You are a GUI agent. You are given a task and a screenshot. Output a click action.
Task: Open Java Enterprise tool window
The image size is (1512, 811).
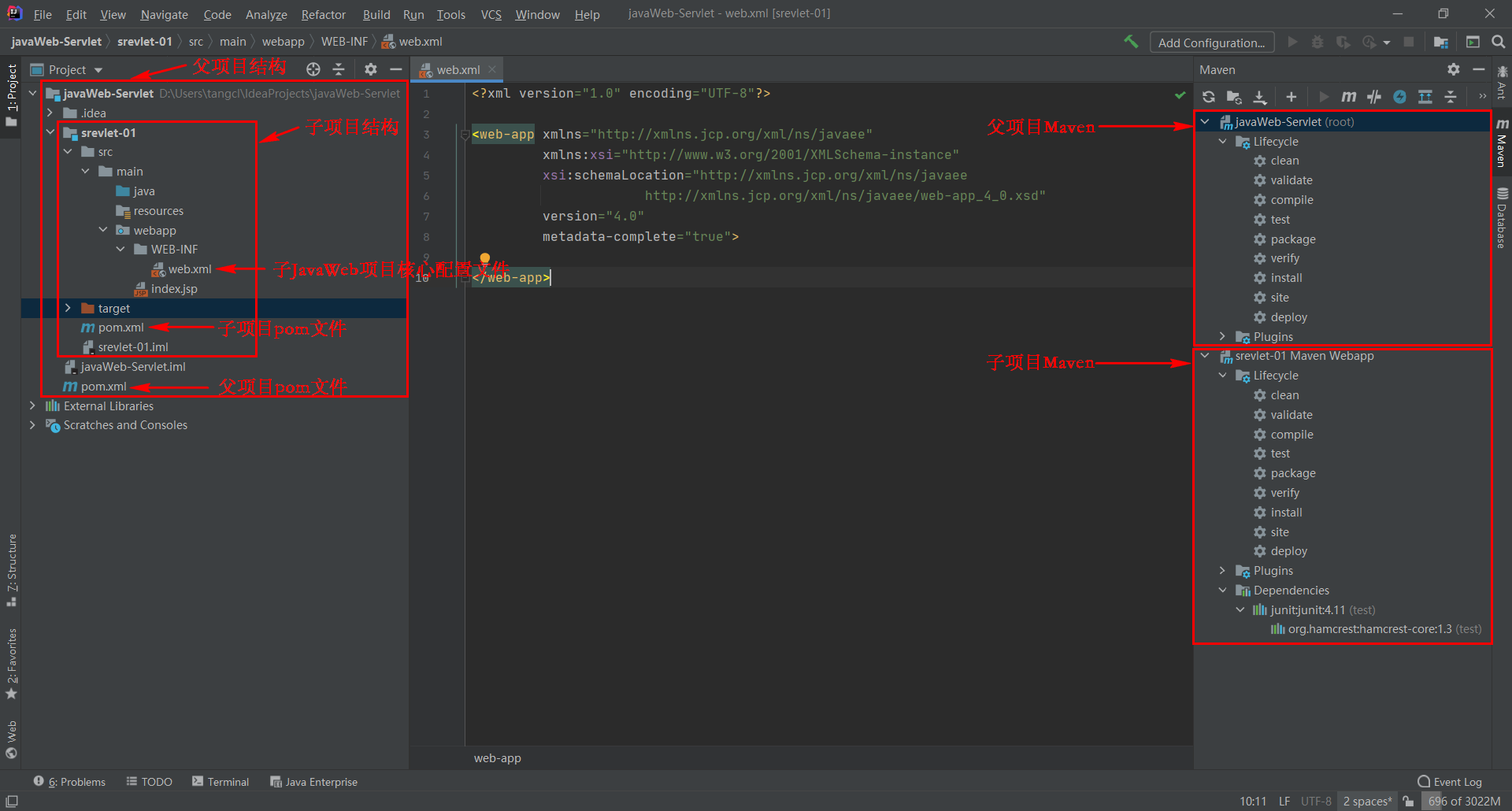tap(313, 782)
